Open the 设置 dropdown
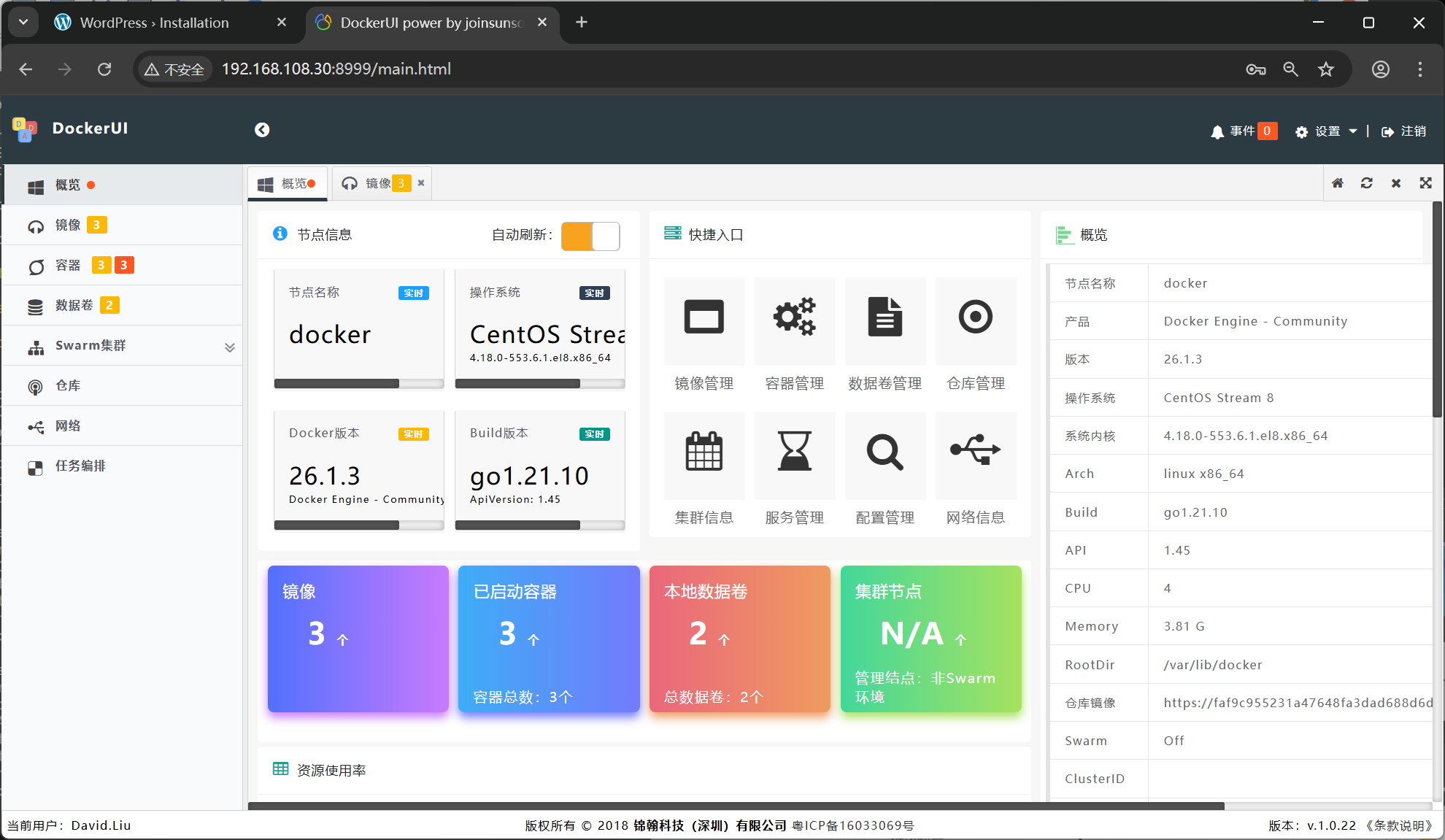1445x840 pixels. click(x=1326, y=131)
